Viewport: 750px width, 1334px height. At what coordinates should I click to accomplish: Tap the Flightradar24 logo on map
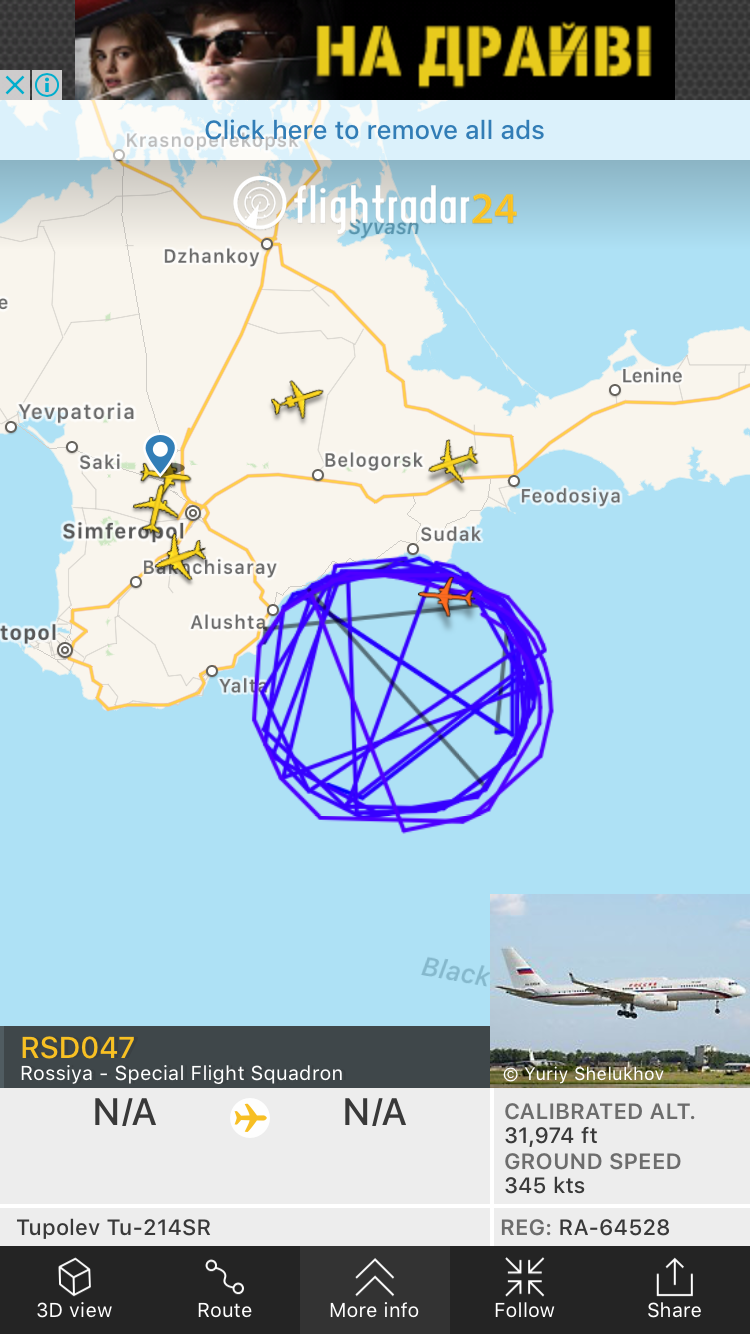tap(375, 205)
